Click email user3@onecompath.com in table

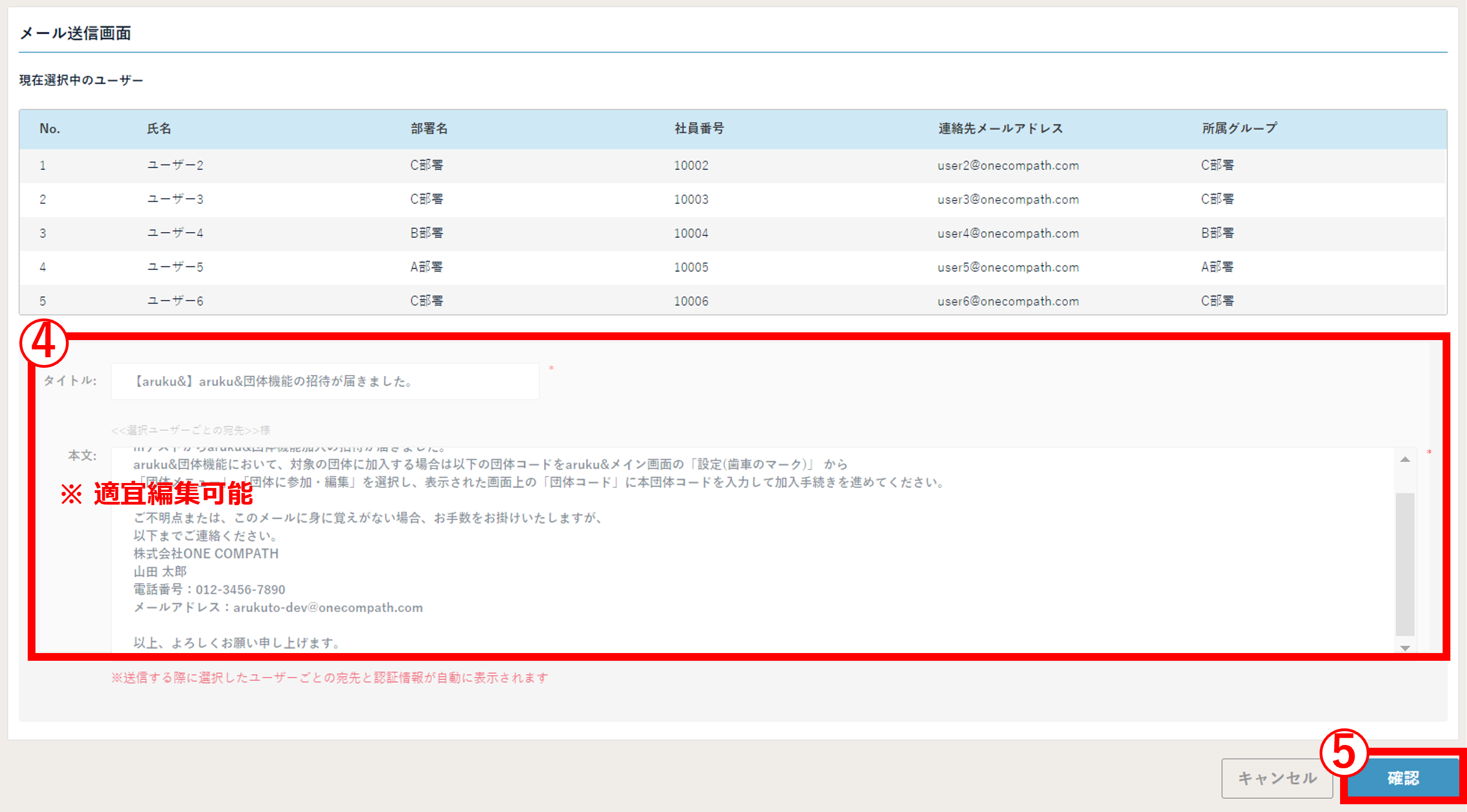pyautogui.click(x=1008, y=200)
